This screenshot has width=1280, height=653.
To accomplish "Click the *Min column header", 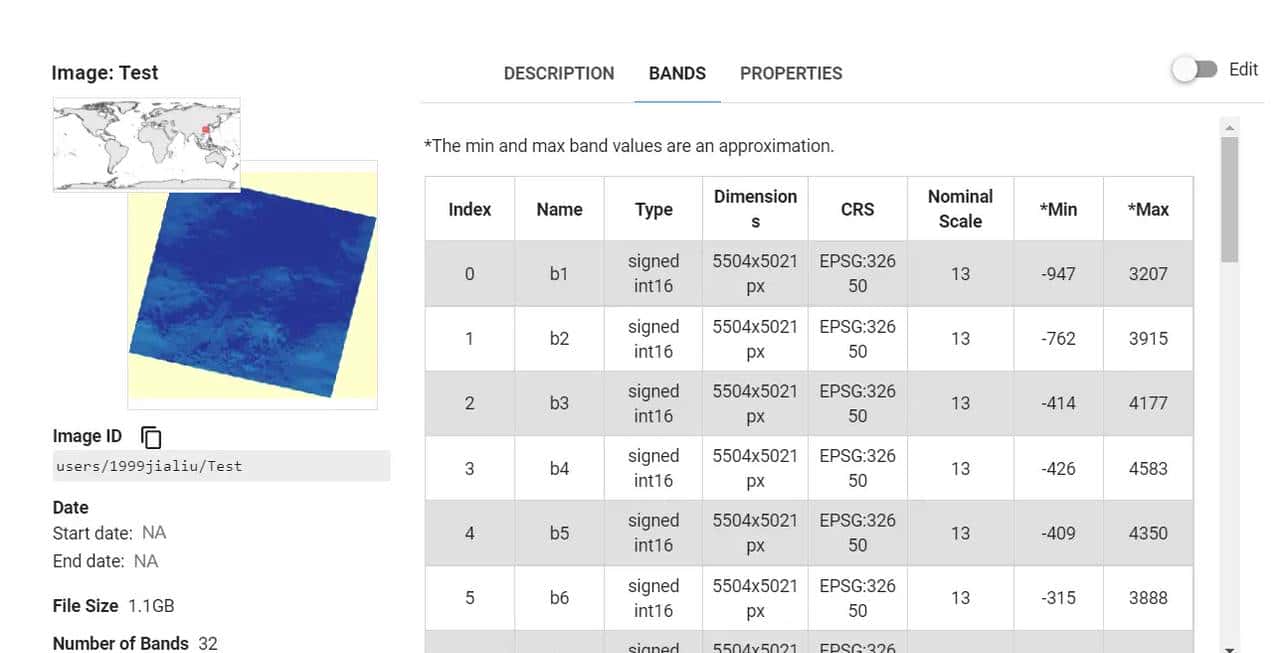I will click(x=1057, y=209).
